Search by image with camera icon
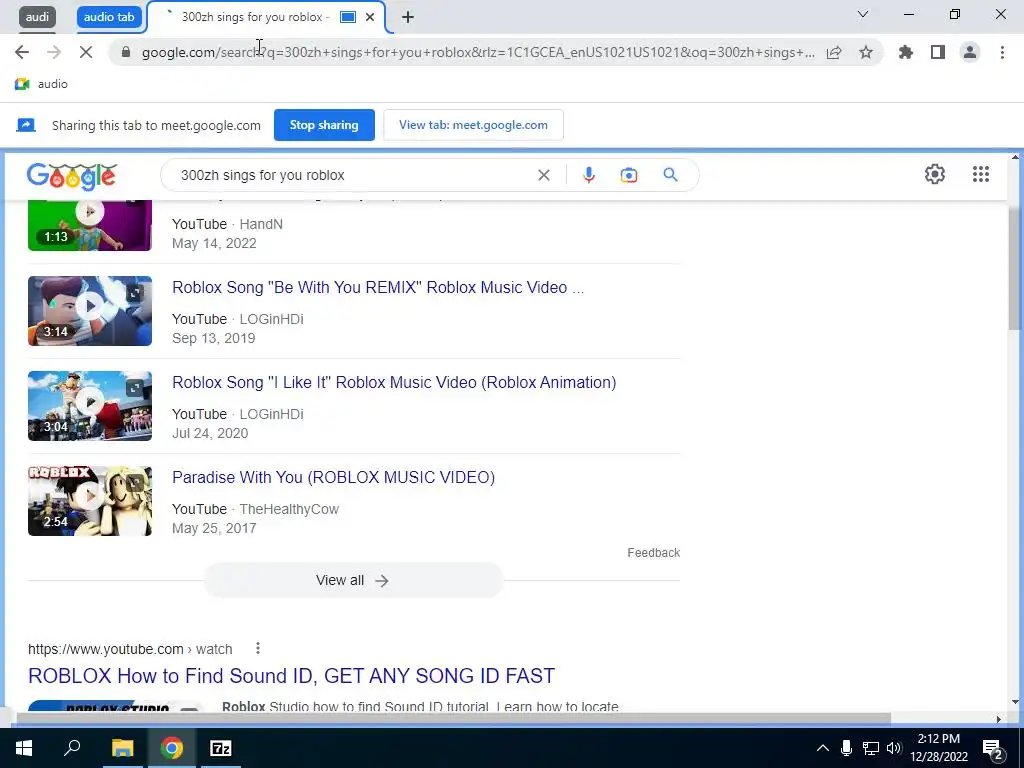The height and width of the screenshot is (768, 1024). coord(629,175)
